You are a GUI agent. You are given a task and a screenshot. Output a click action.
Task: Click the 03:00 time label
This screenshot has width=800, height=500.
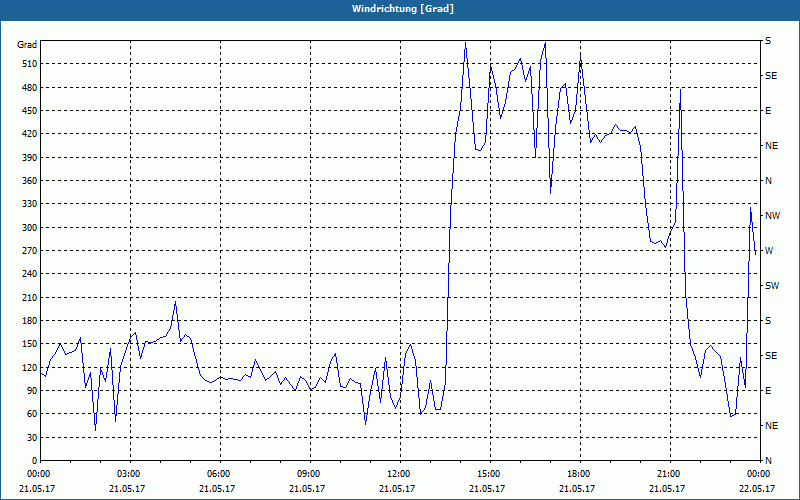click(x=129, y=473)
